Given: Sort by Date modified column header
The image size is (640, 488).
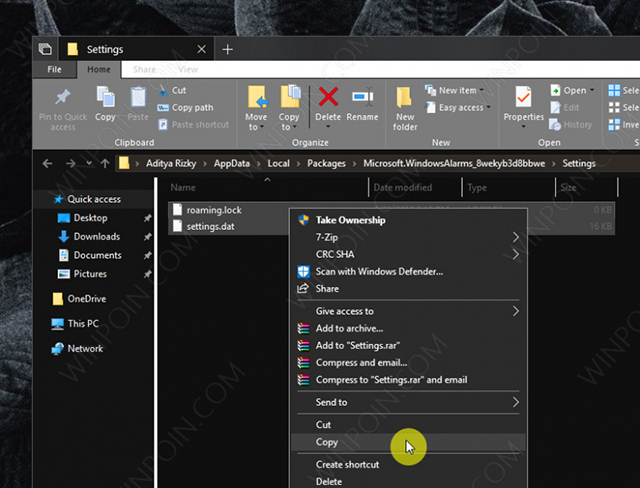Looking at the screenshot, I should point(402,188).
